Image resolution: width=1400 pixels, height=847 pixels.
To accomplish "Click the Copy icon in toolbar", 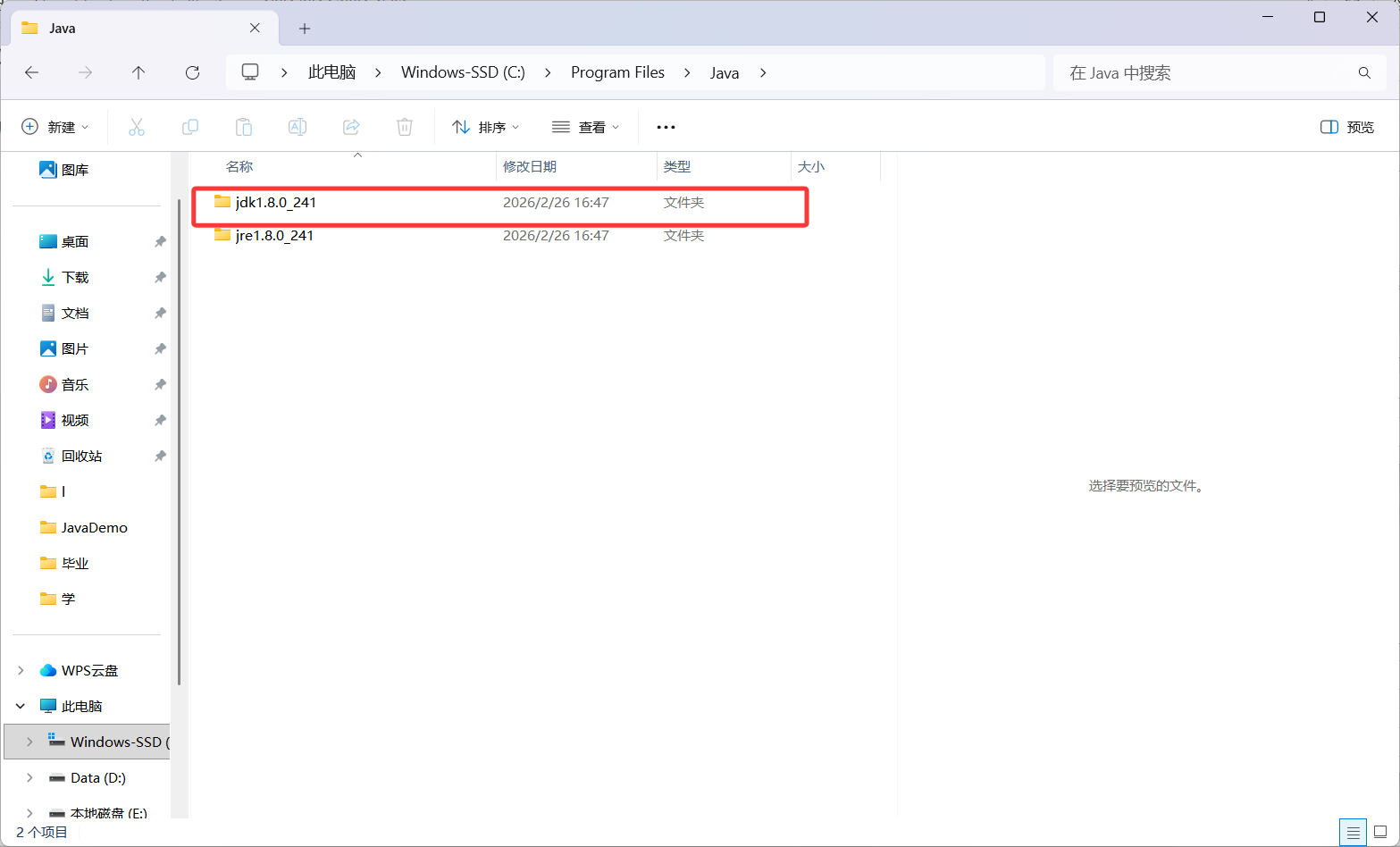I will pos(190,127).
